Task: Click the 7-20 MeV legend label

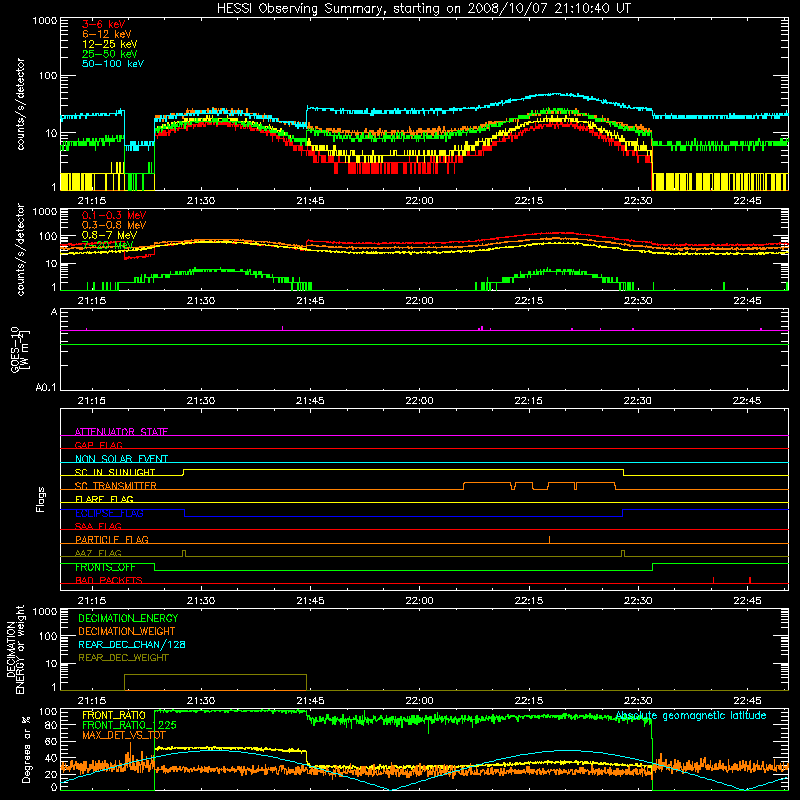Action: tap(107, 245)
